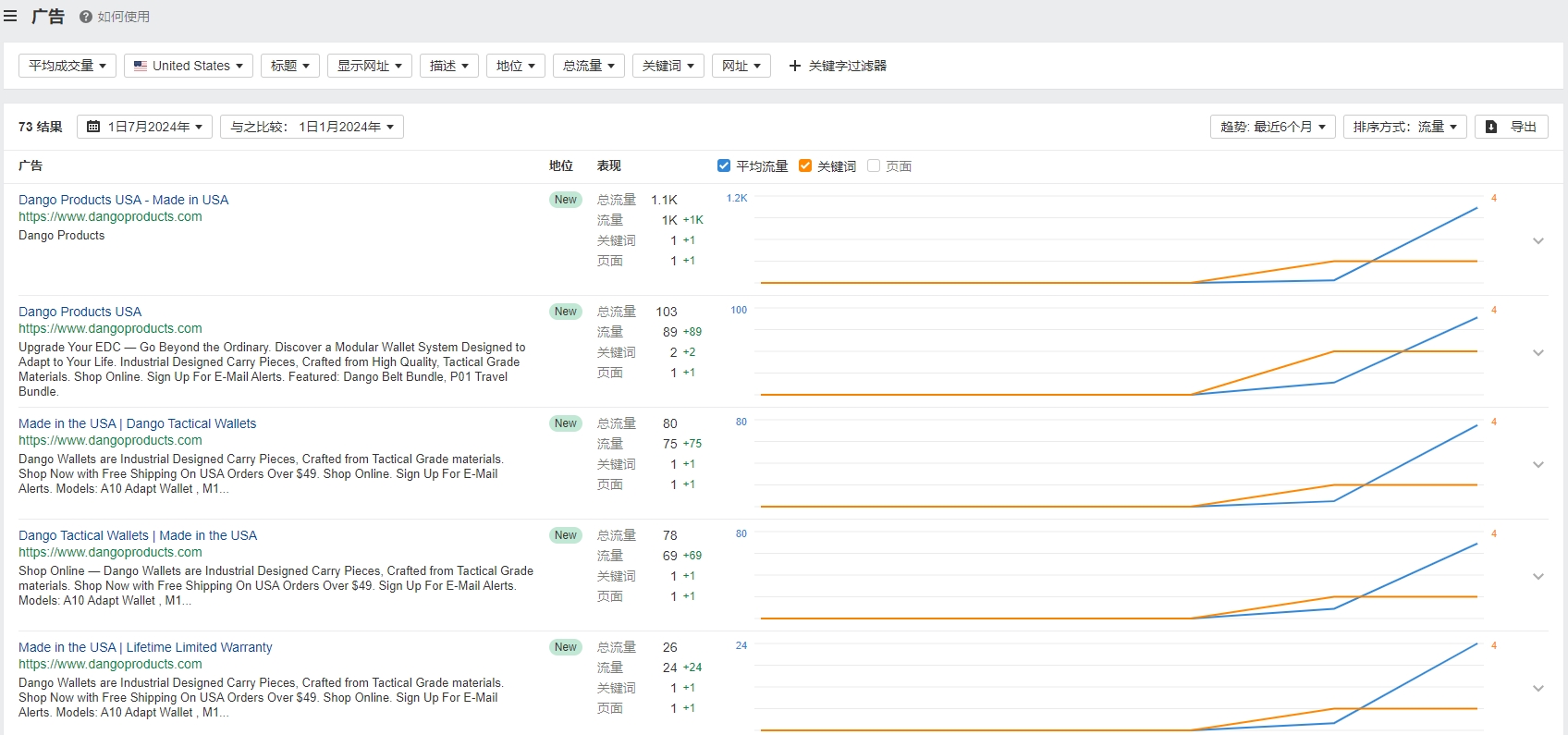Enable the pages checkbox
Image resolution: width=1568 pixels, height=735 pixels.
tap(874, 165)
